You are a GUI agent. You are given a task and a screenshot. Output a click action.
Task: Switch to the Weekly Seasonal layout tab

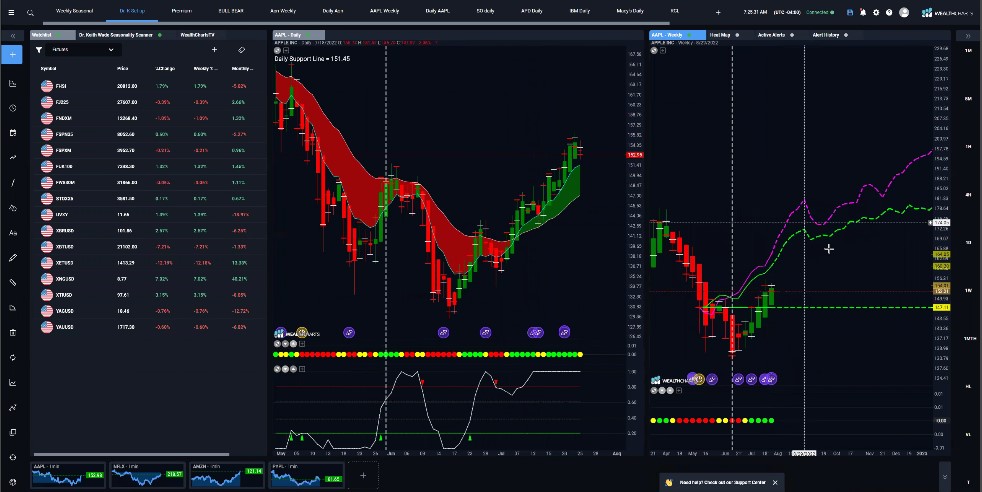pos(75,11)
